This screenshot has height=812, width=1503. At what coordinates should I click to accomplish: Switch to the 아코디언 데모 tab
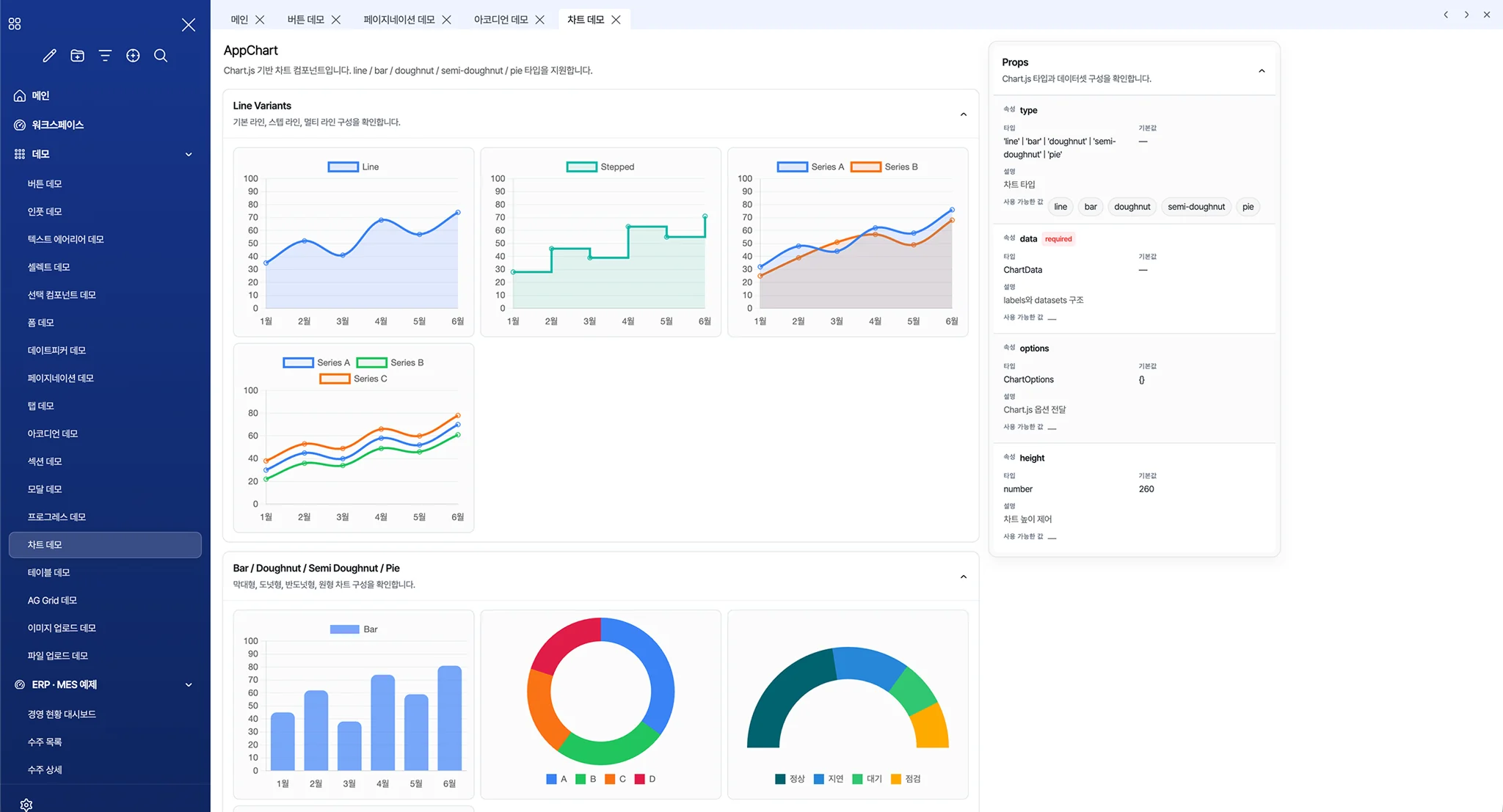[501, 20]
